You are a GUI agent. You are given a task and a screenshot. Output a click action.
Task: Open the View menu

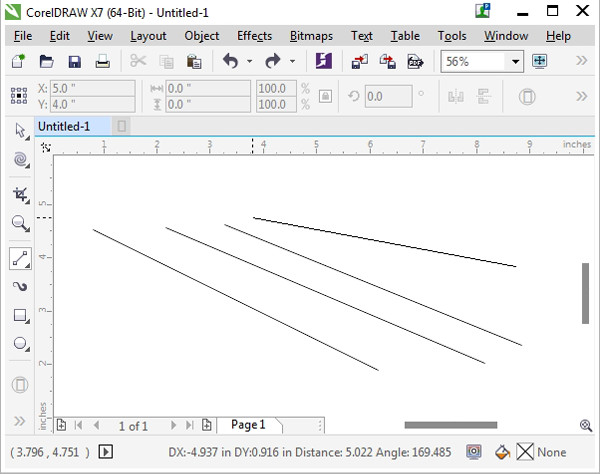[x=100, y=36]
